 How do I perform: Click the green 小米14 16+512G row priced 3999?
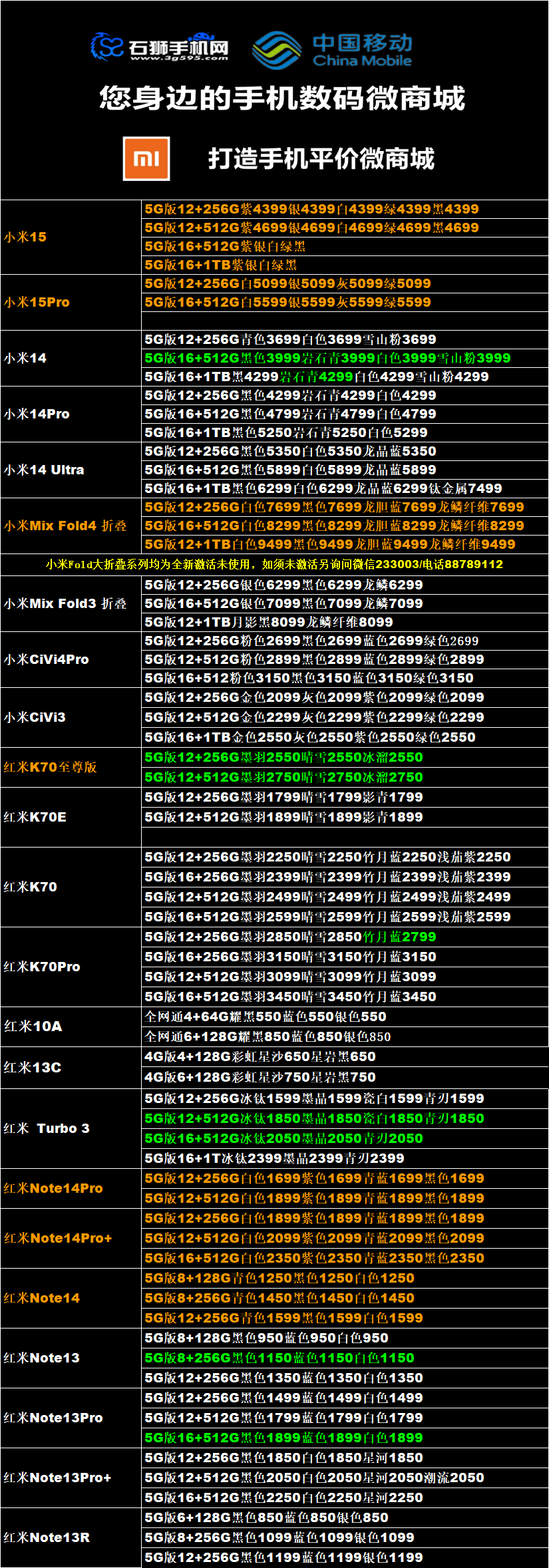coord(345,358)
